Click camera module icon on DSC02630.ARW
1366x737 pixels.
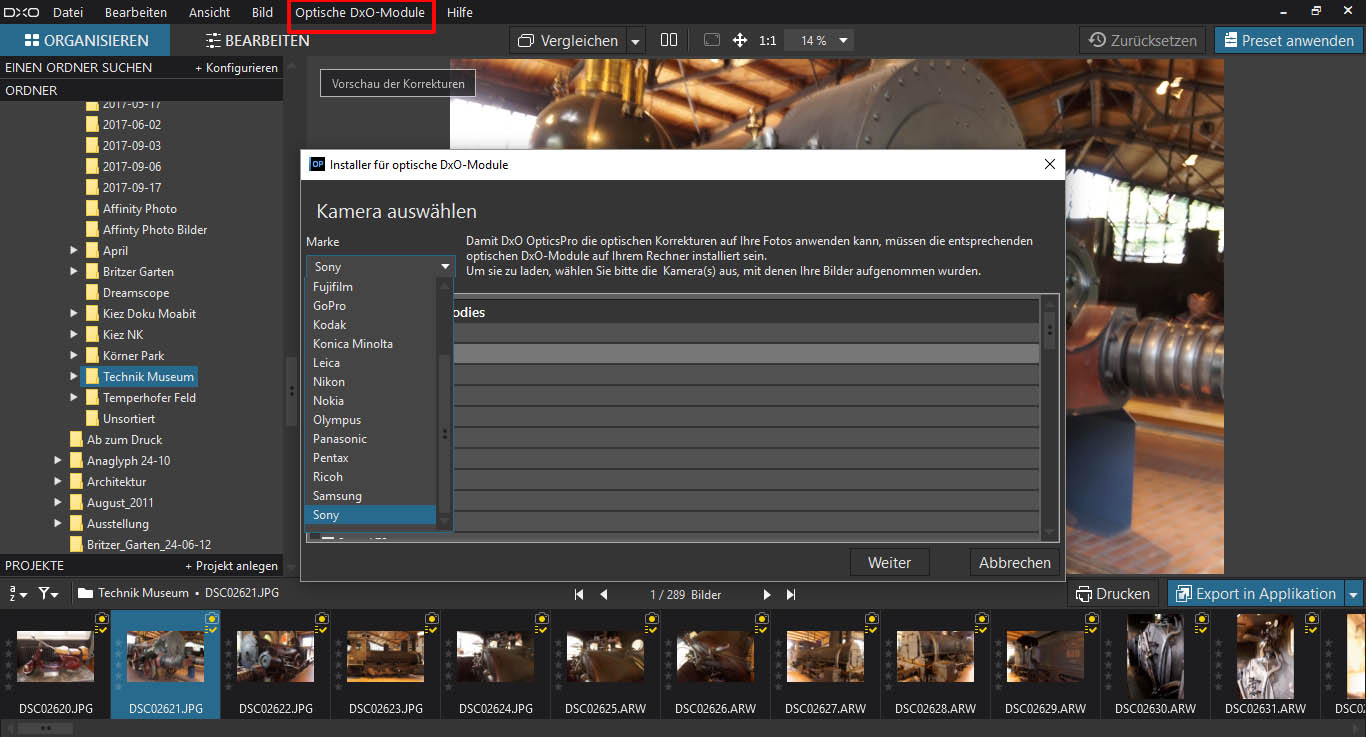(x=1201, y=619)
